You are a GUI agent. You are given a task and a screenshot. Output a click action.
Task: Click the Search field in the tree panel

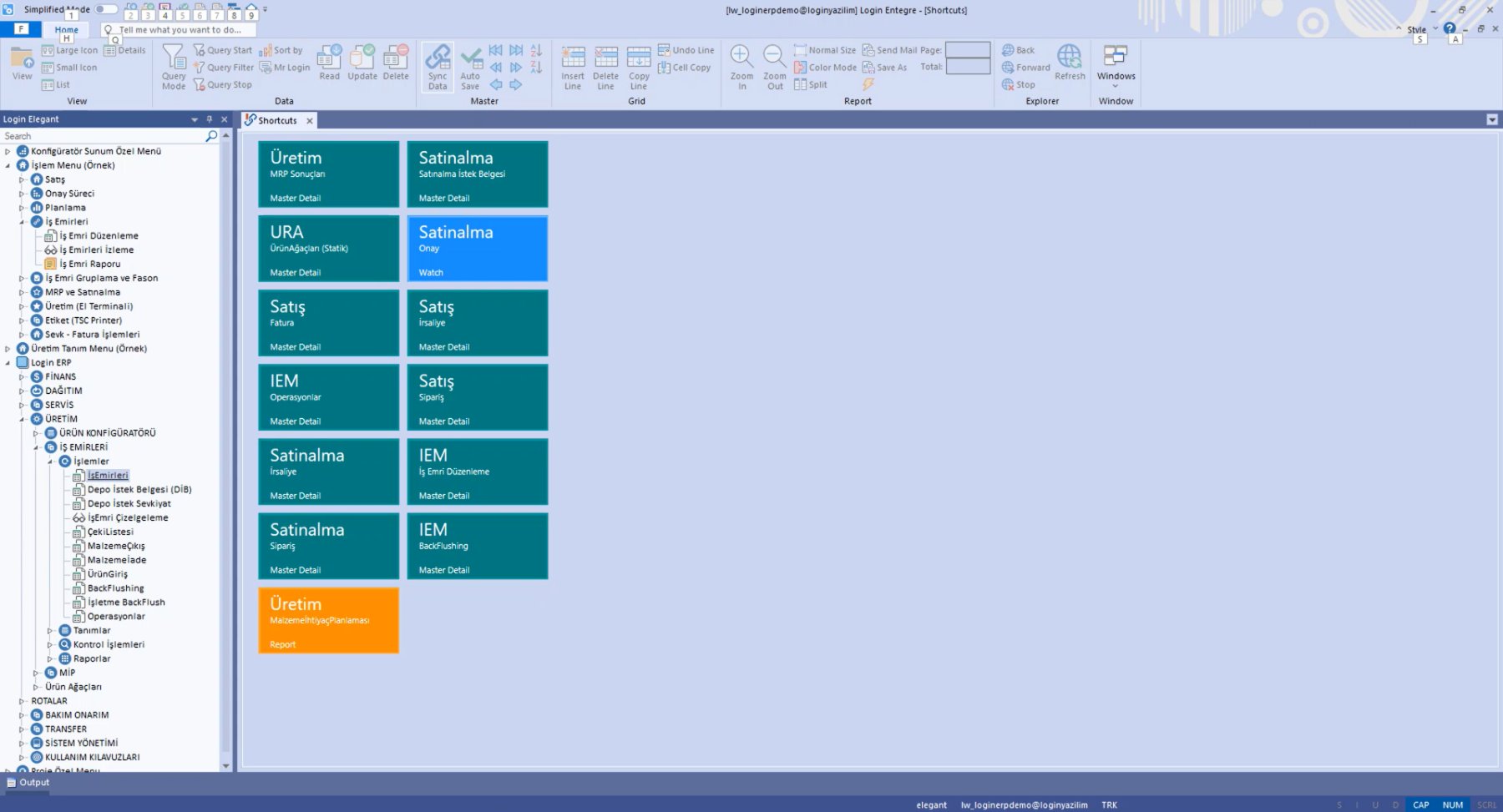(103, 136)
